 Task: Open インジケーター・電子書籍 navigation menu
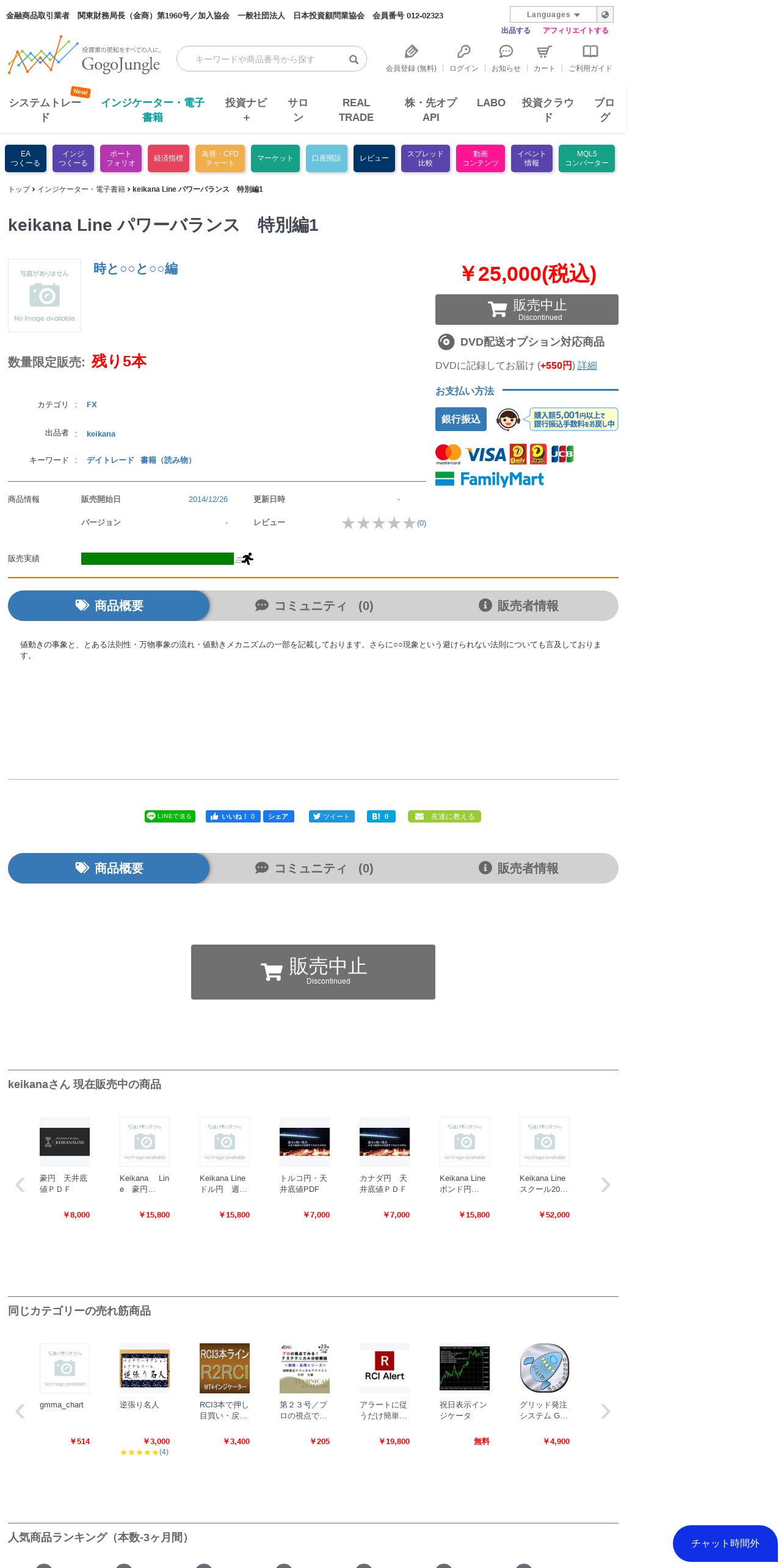pyautogui.click(x=153, y=110)
